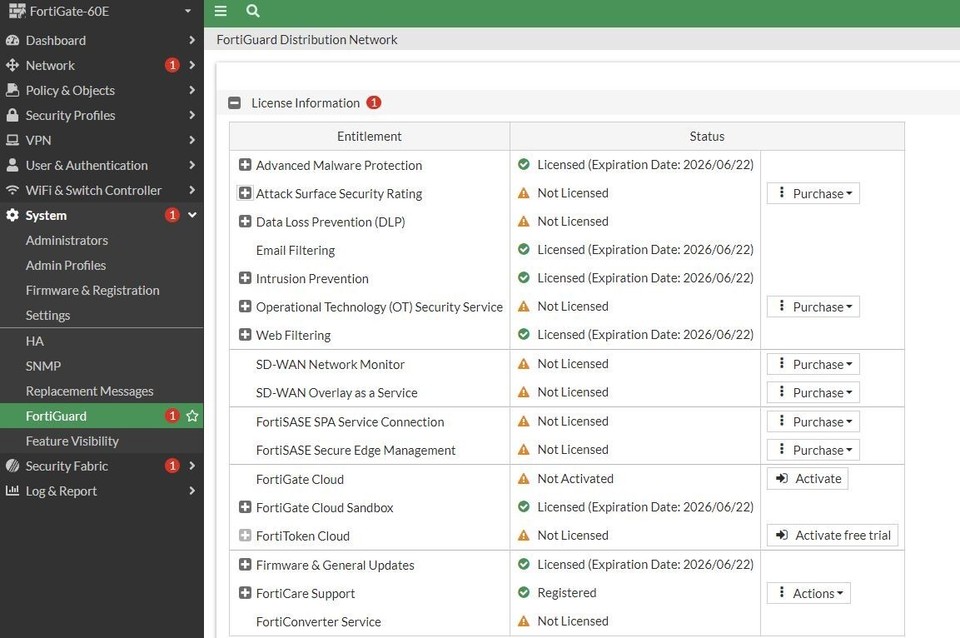Image resolution: width=960 pixels, height=638 pixels.
Task: Click the WiFi & Switch Controller icon
Action: tap(13, 190)
